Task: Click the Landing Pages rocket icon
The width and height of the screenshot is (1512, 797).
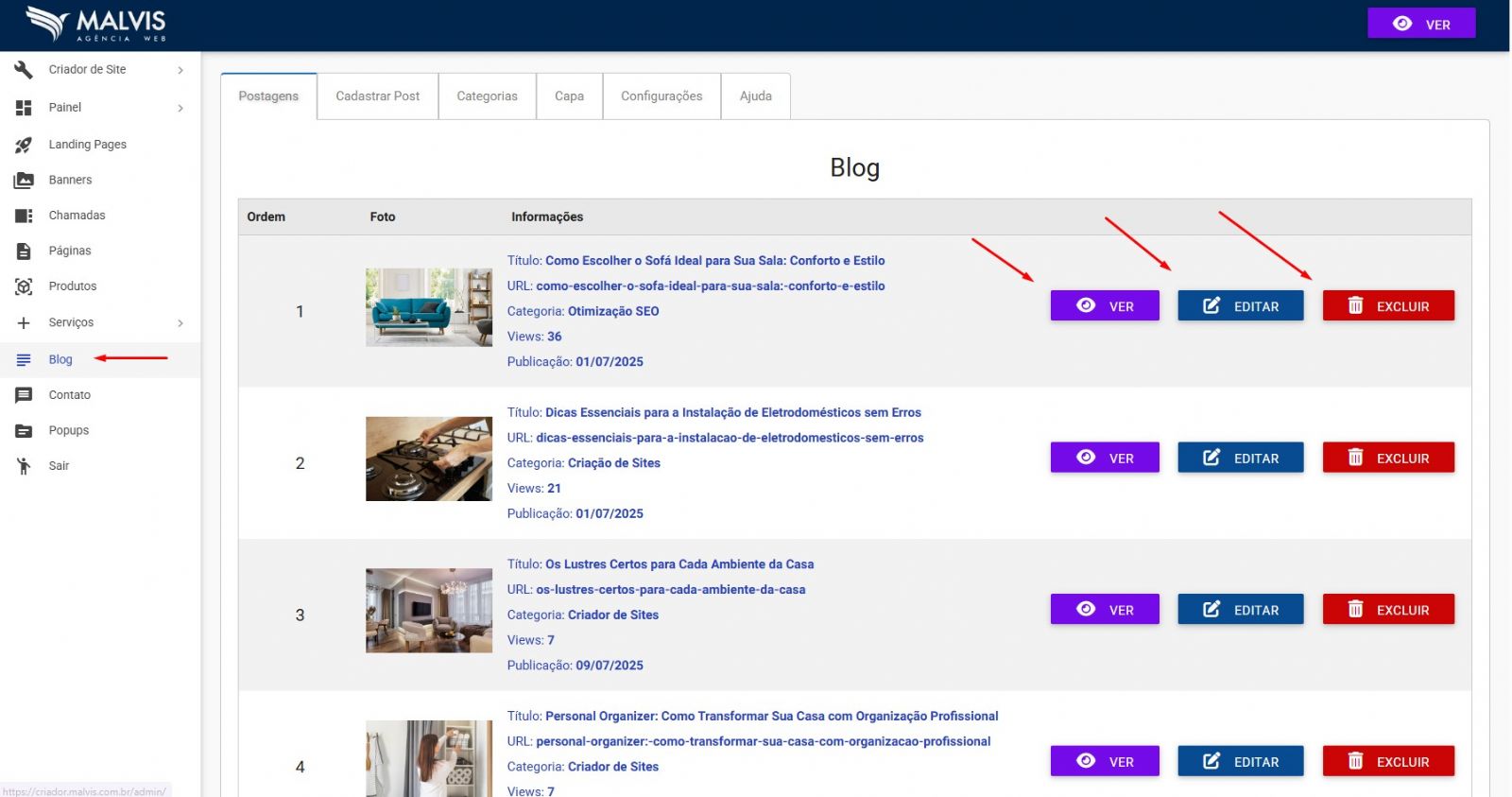Action: click(24, 145)
